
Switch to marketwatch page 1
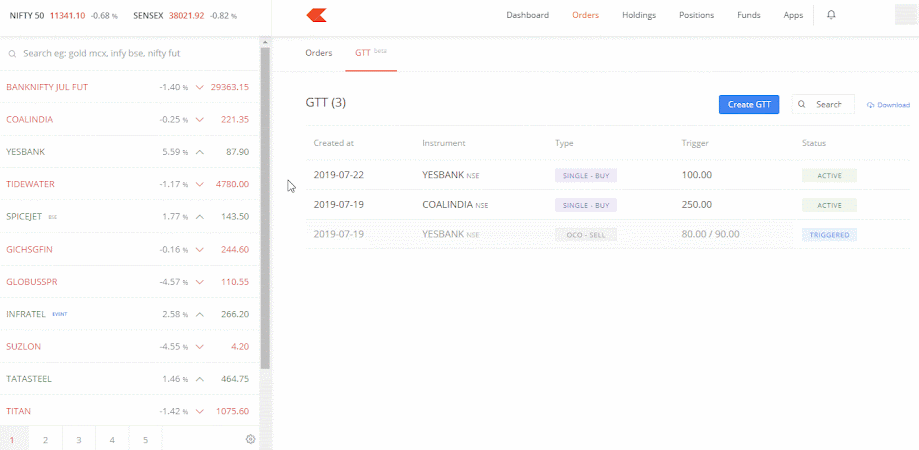pyautogui.click(x=12, y=439)
